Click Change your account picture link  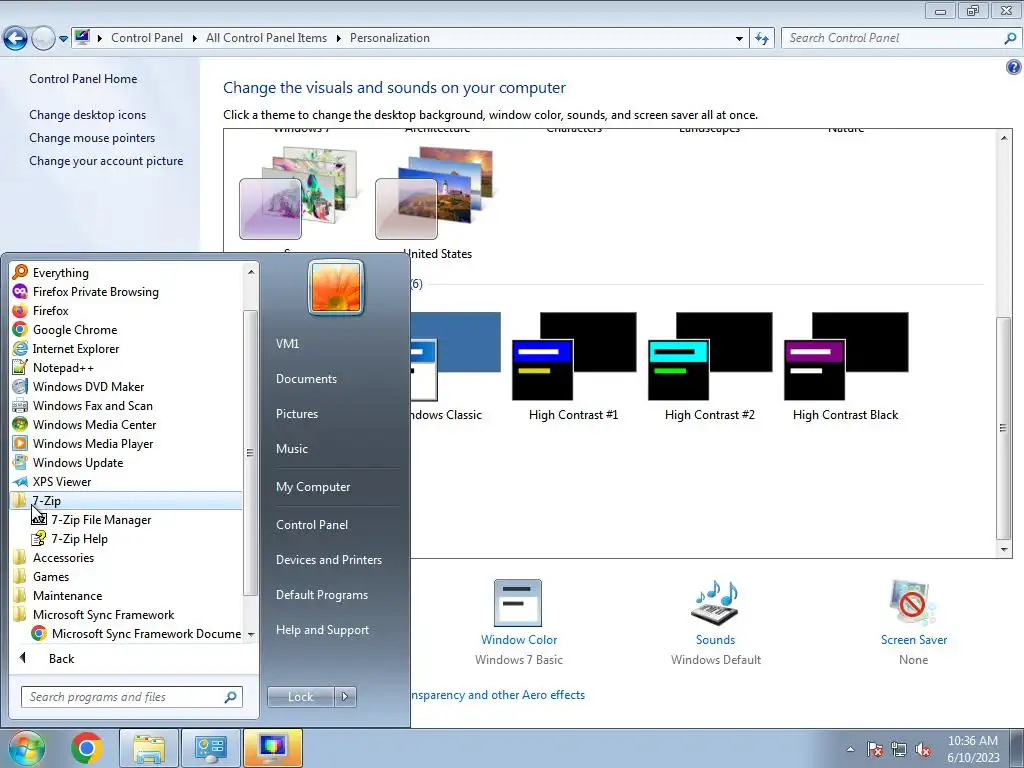[x=106, y=161]
